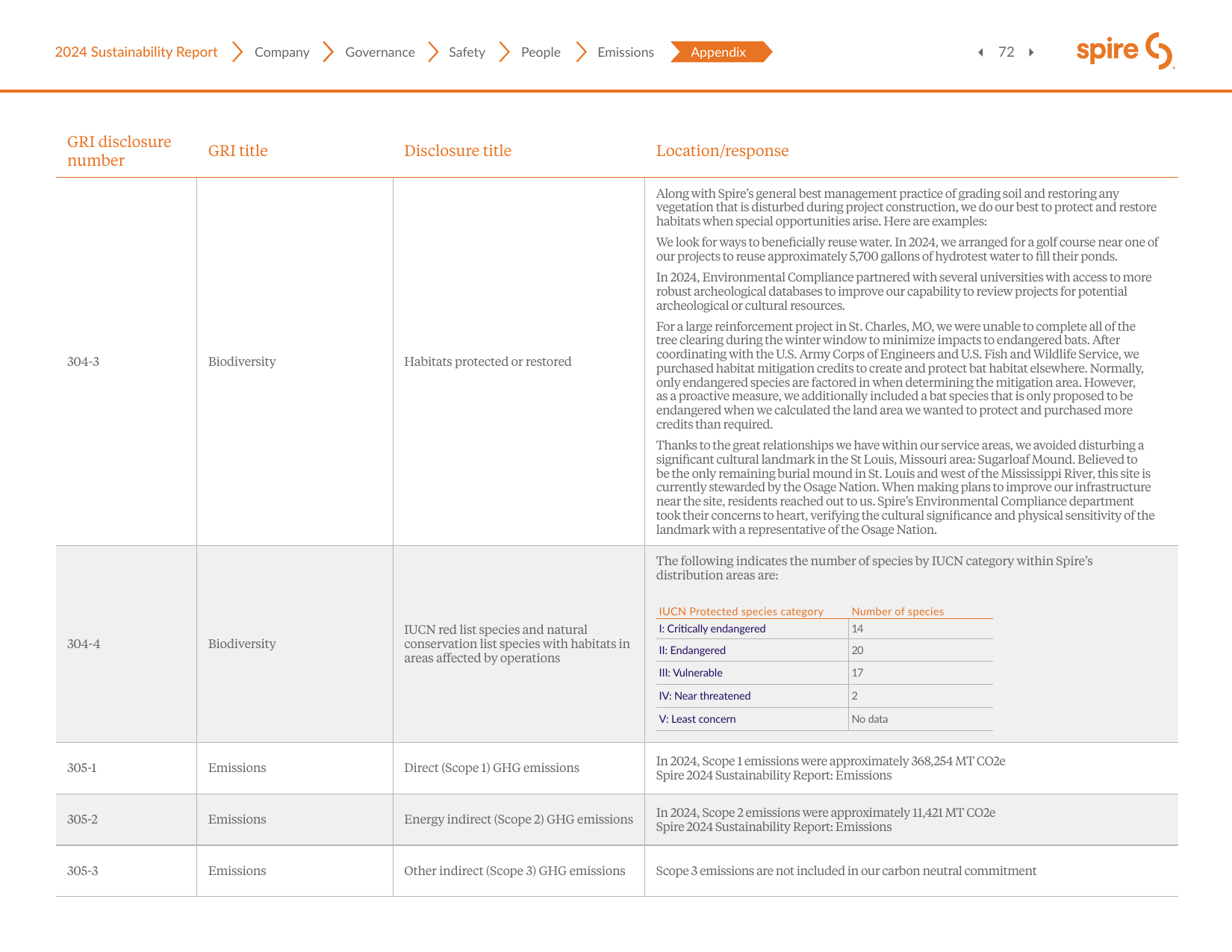Select disclosure number 304-3
1232x952 pixels.
point(83,361)
